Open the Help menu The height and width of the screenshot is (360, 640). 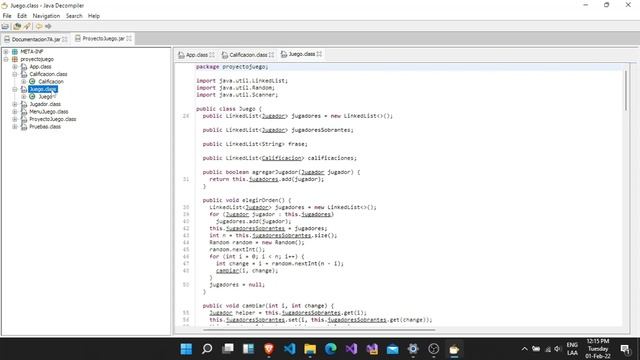(x=93, y=16)
